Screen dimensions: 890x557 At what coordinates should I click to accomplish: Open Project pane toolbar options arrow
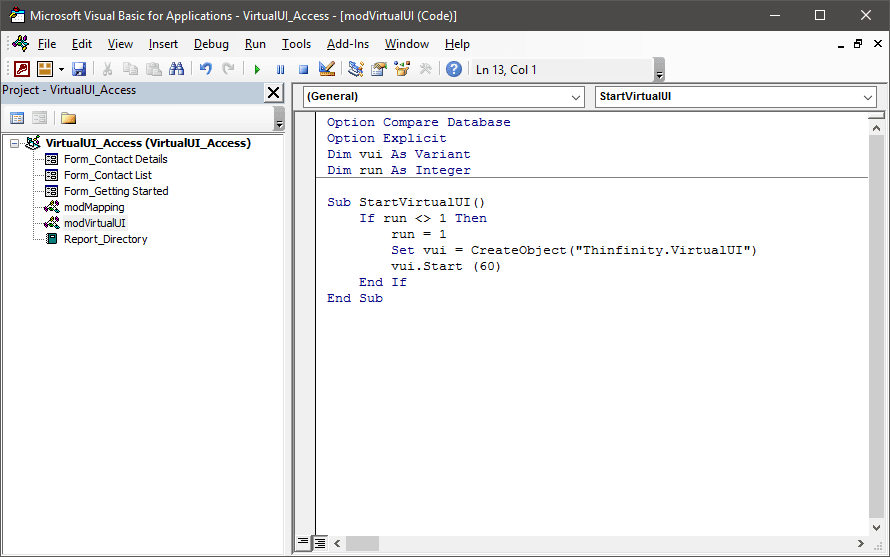pos(279,119)
